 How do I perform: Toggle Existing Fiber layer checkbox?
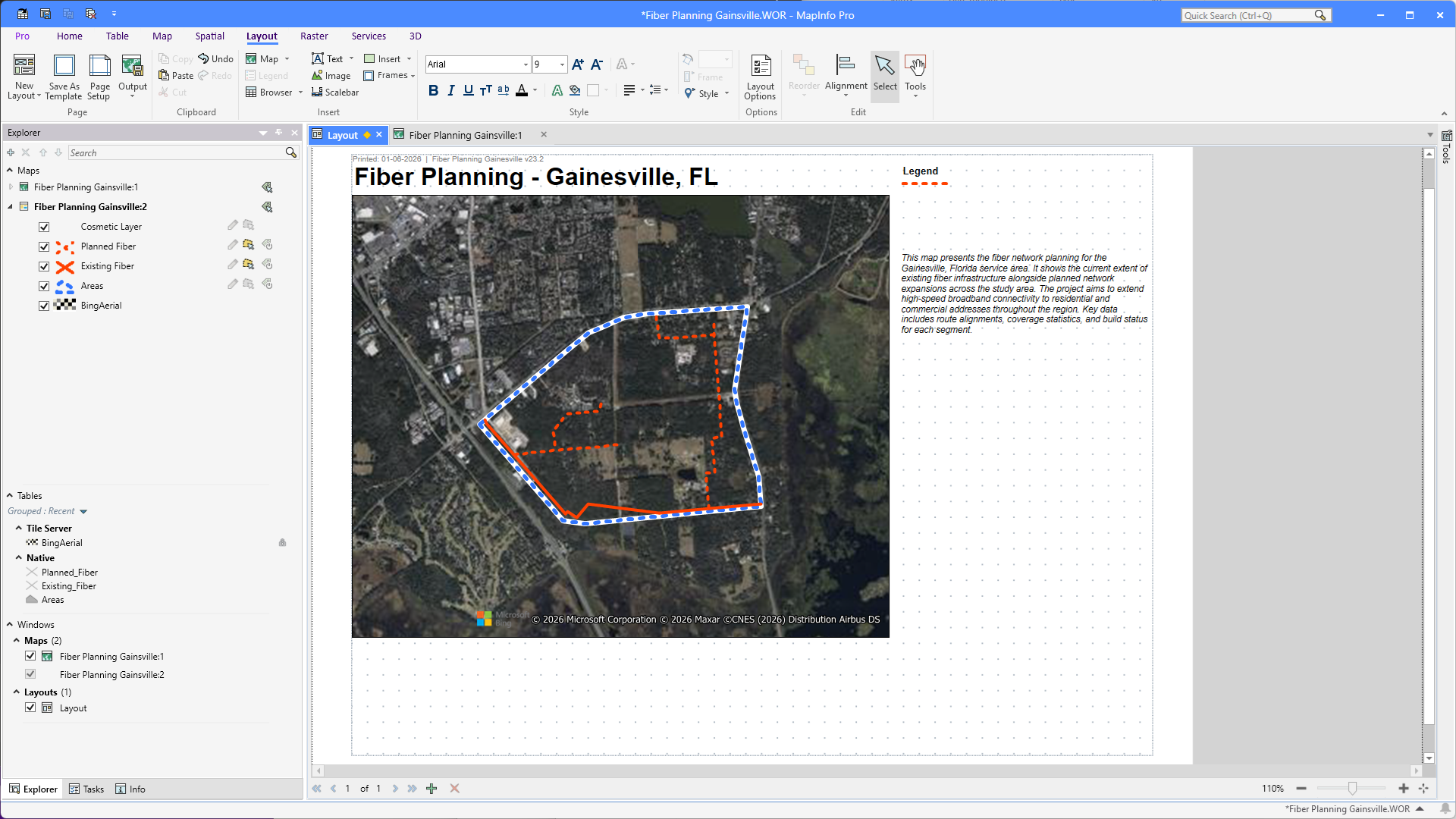[44, 266]
